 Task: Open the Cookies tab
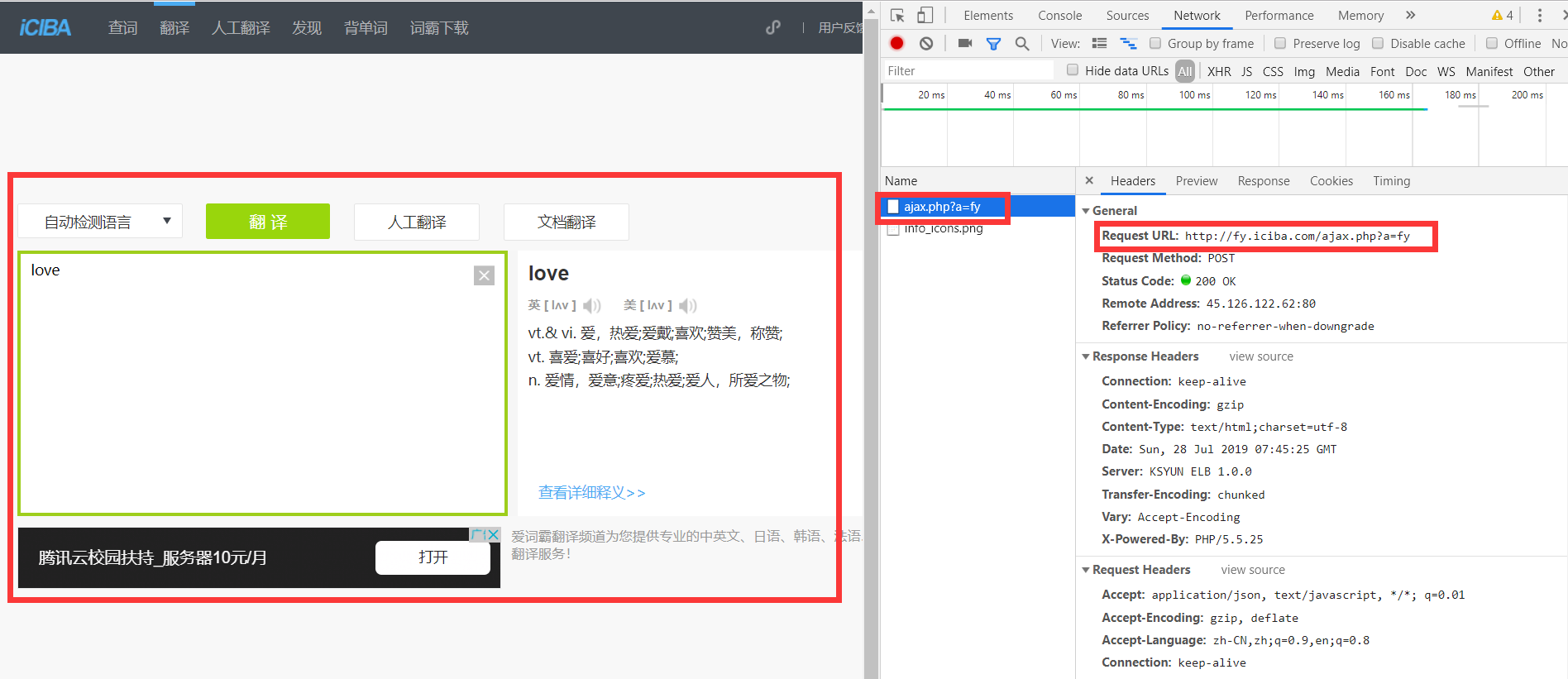[x=1331, y=180]
